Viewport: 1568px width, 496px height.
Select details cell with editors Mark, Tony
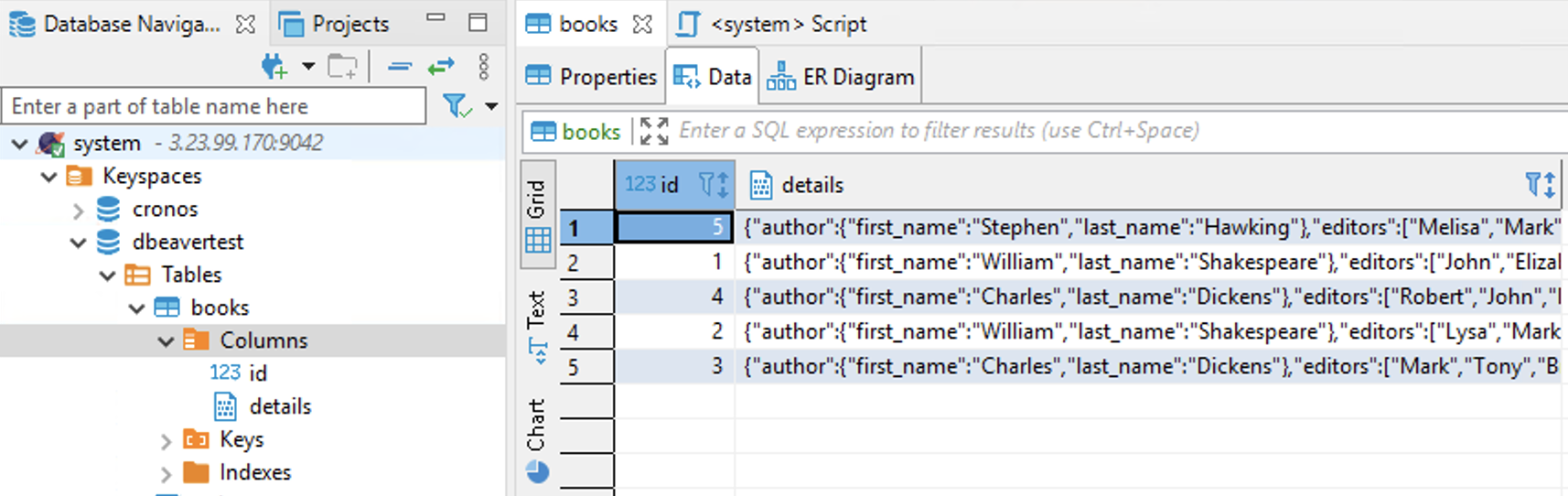click(x=1150, y=366)
